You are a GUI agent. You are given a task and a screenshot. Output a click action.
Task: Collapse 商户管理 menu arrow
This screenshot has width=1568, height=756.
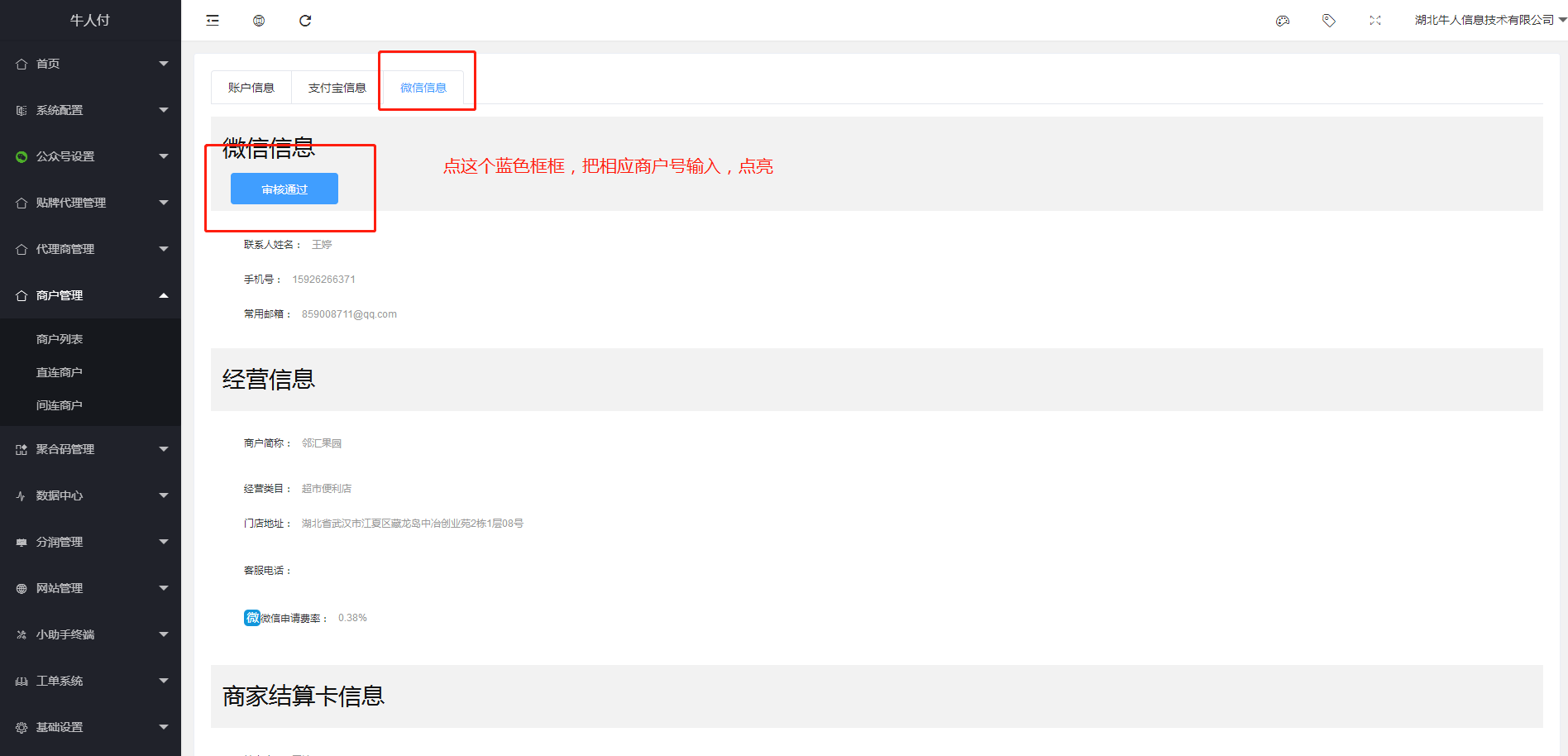click(164, 295)
